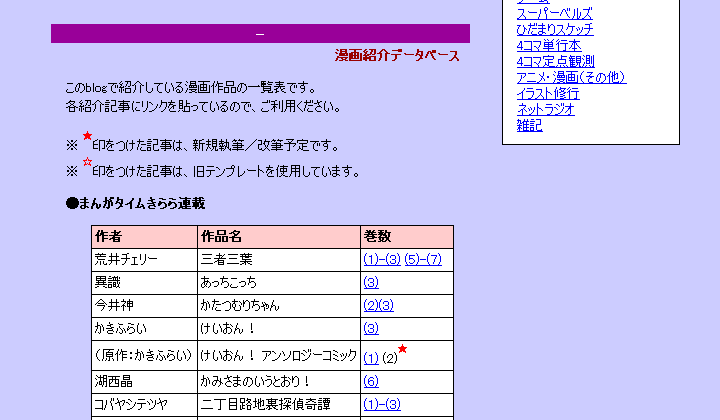The height and width of the screenshot is (420, 720).
Task: Click the 作品名 column header
Action: tap(279, 237)
